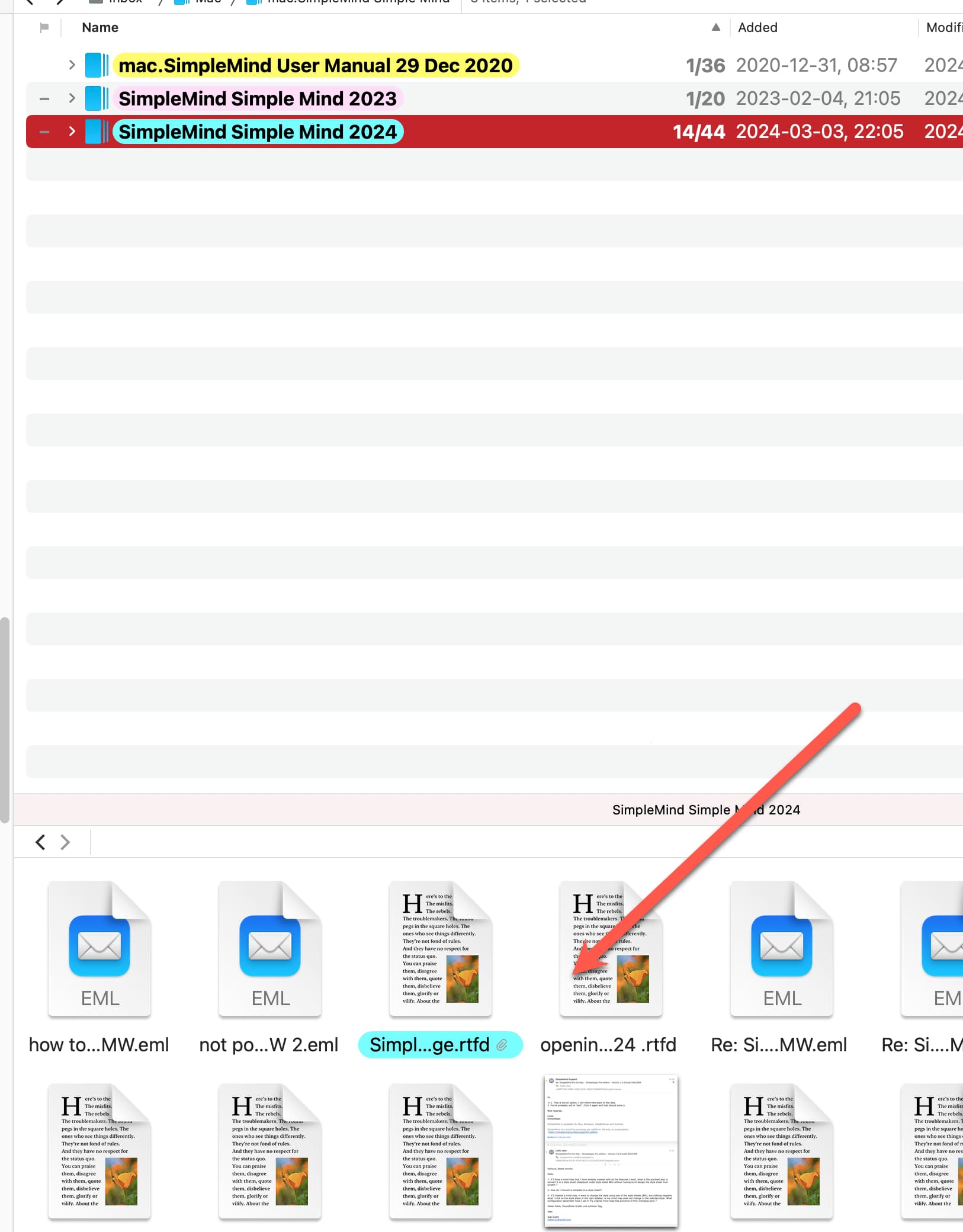Sort the list by the Added column
963x1232 pixels.
(x=757, y=28)
